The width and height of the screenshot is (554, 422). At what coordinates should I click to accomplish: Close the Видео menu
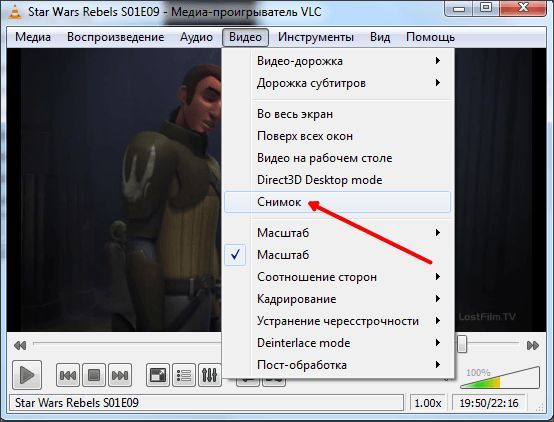click(245, 37)
